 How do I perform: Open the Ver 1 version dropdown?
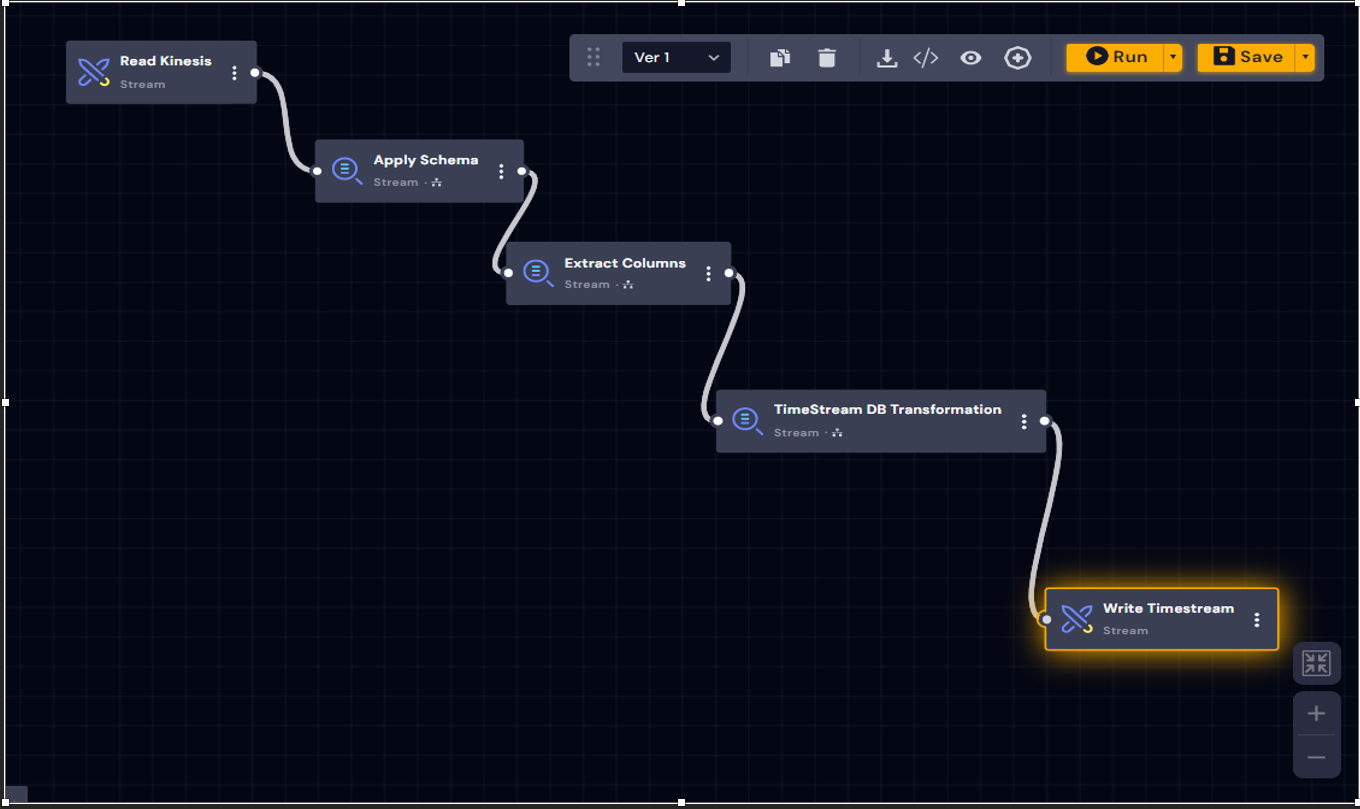(676, 57)
